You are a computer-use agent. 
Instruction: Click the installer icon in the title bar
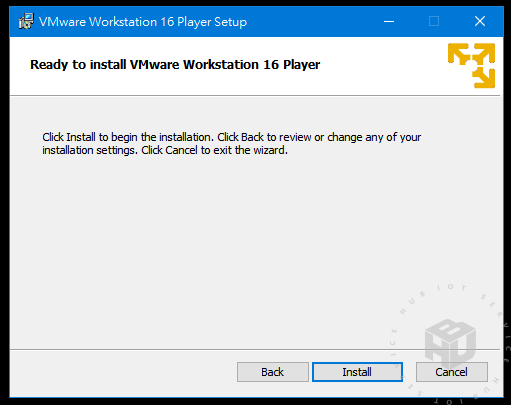[x=26, y=21]
